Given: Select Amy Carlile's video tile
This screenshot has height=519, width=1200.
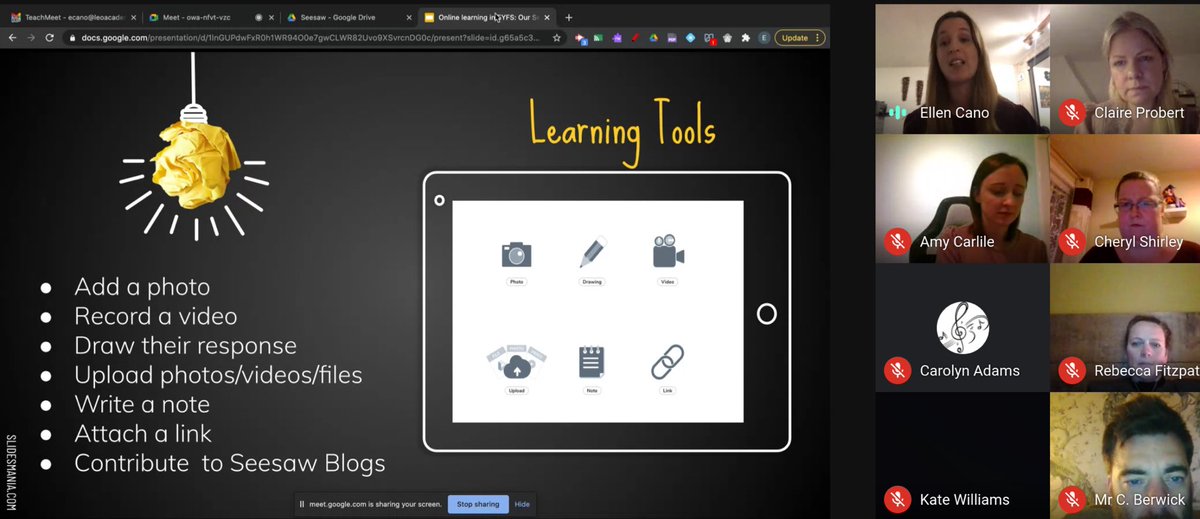Looking at the screenshot, I should tap(961, 198).
